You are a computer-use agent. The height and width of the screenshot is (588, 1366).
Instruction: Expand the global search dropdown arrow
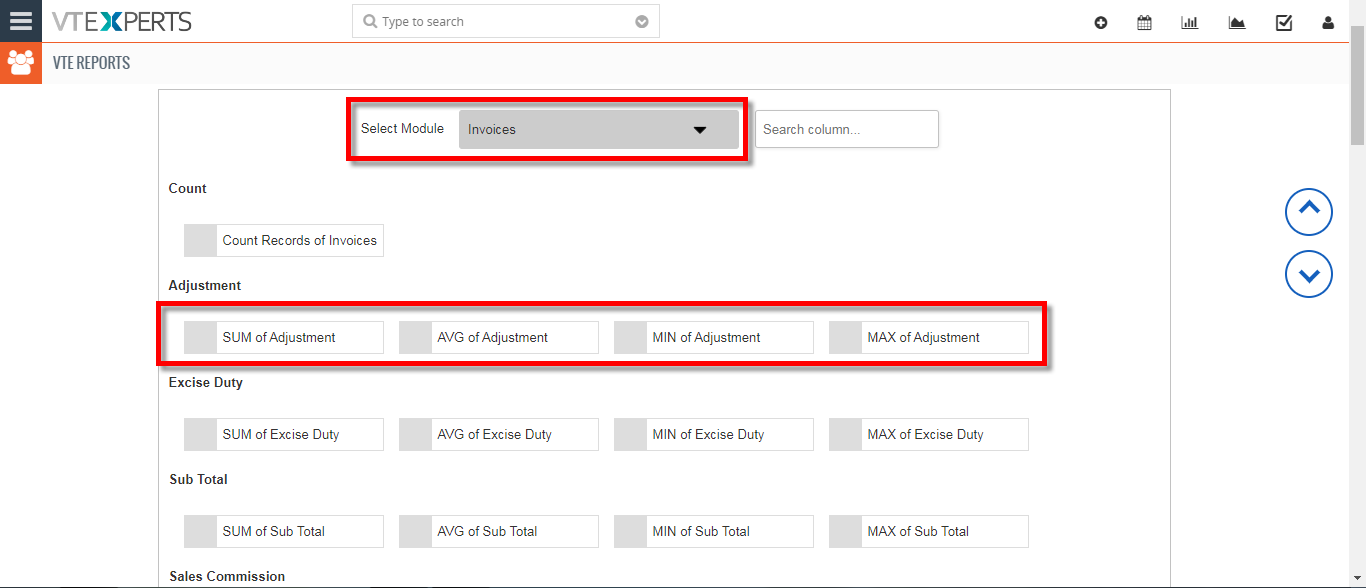pos(642,21)
